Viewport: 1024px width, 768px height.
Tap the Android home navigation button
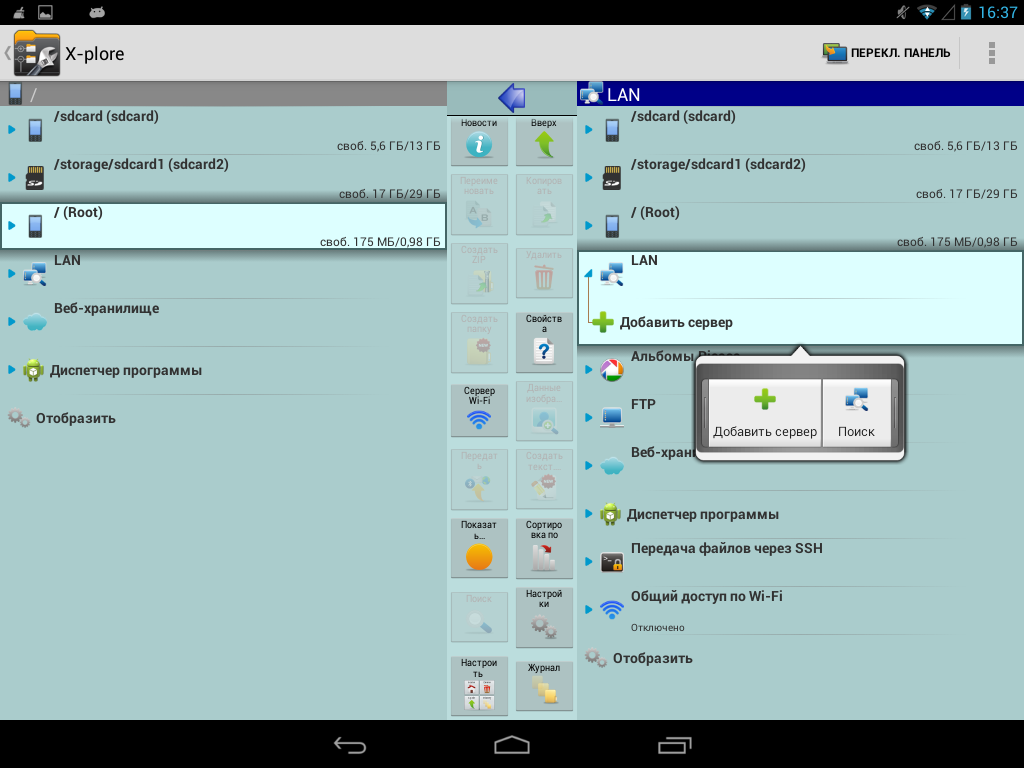coord(512,744)
